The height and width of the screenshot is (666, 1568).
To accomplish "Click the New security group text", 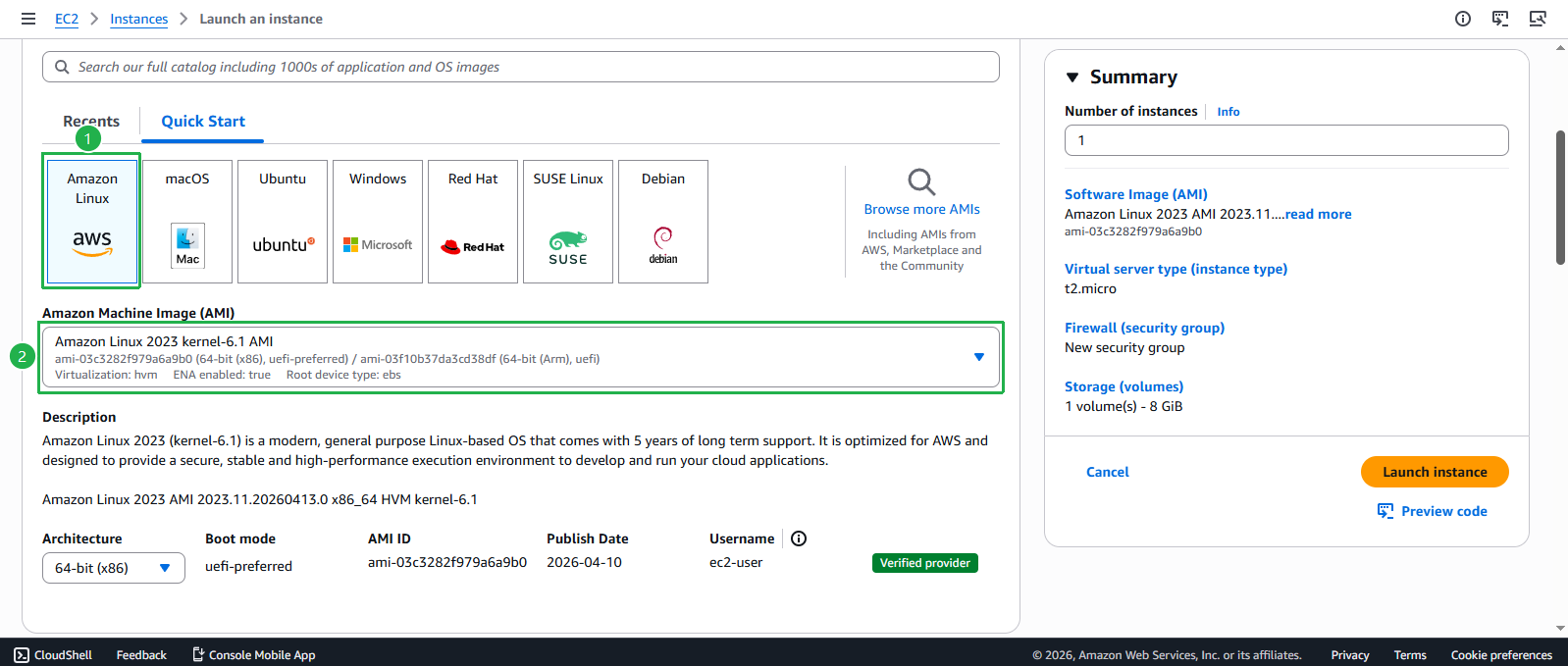I will [x=1124, y=347].
